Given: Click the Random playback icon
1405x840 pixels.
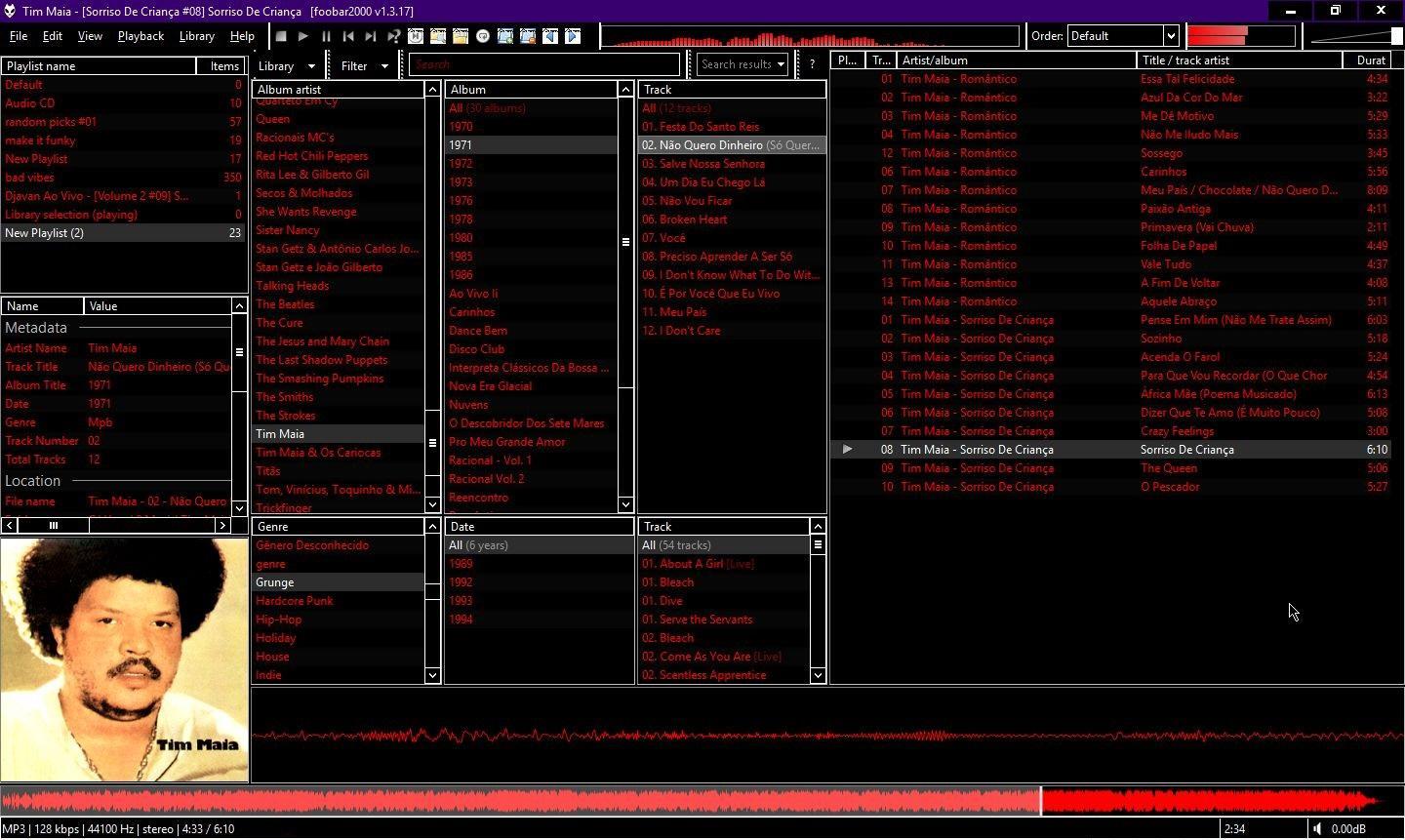Looking at the screenshot, I should [393, 36].
